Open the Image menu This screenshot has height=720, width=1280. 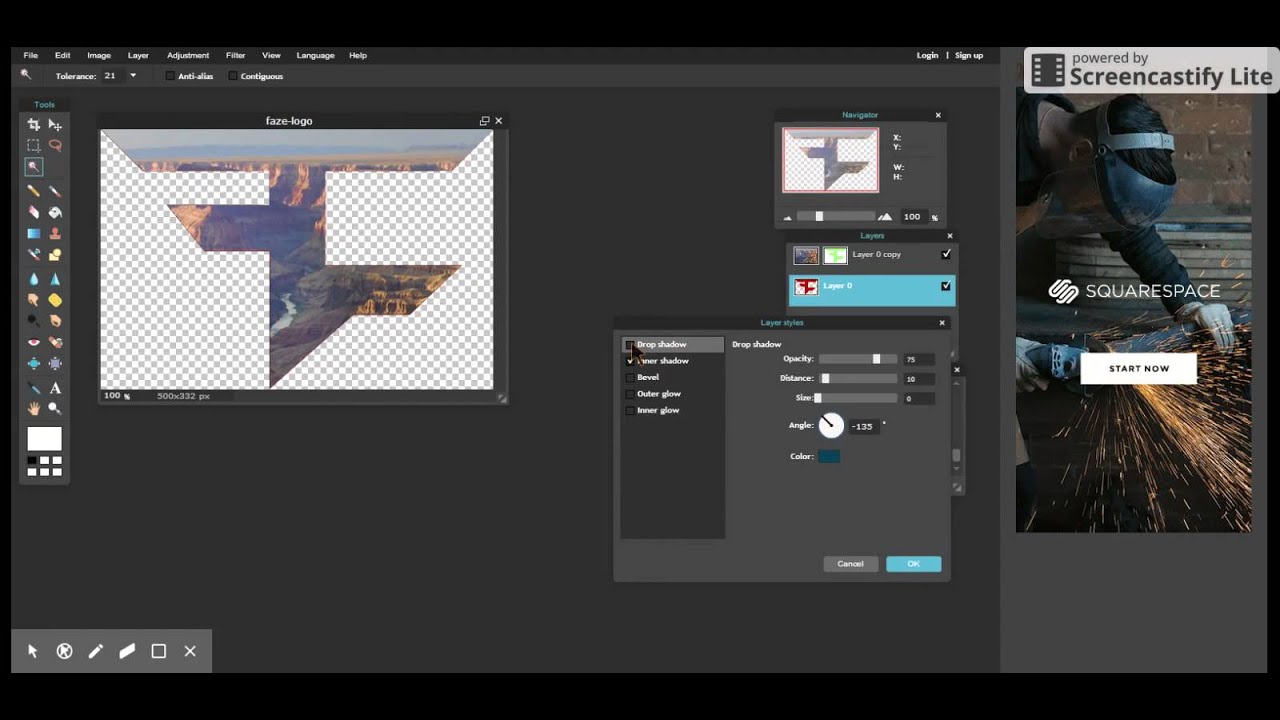tap(99, 55)
